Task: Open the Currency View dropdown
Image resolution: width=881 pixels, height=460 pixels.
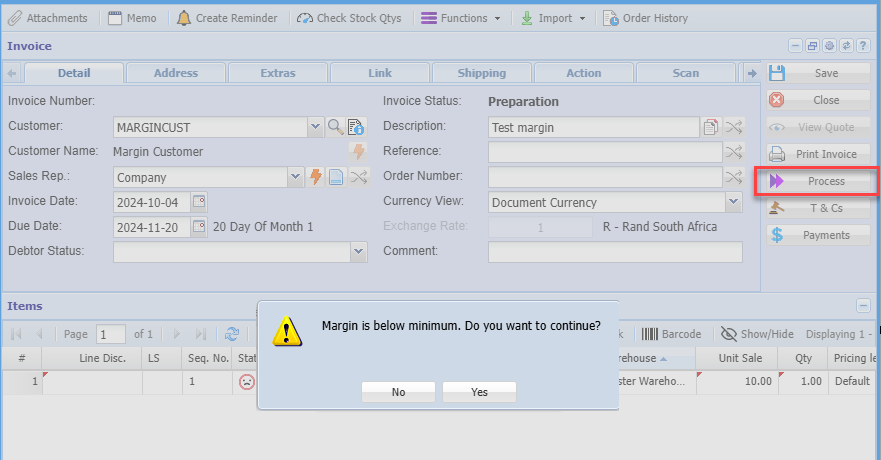Action: tap(733, 202)
